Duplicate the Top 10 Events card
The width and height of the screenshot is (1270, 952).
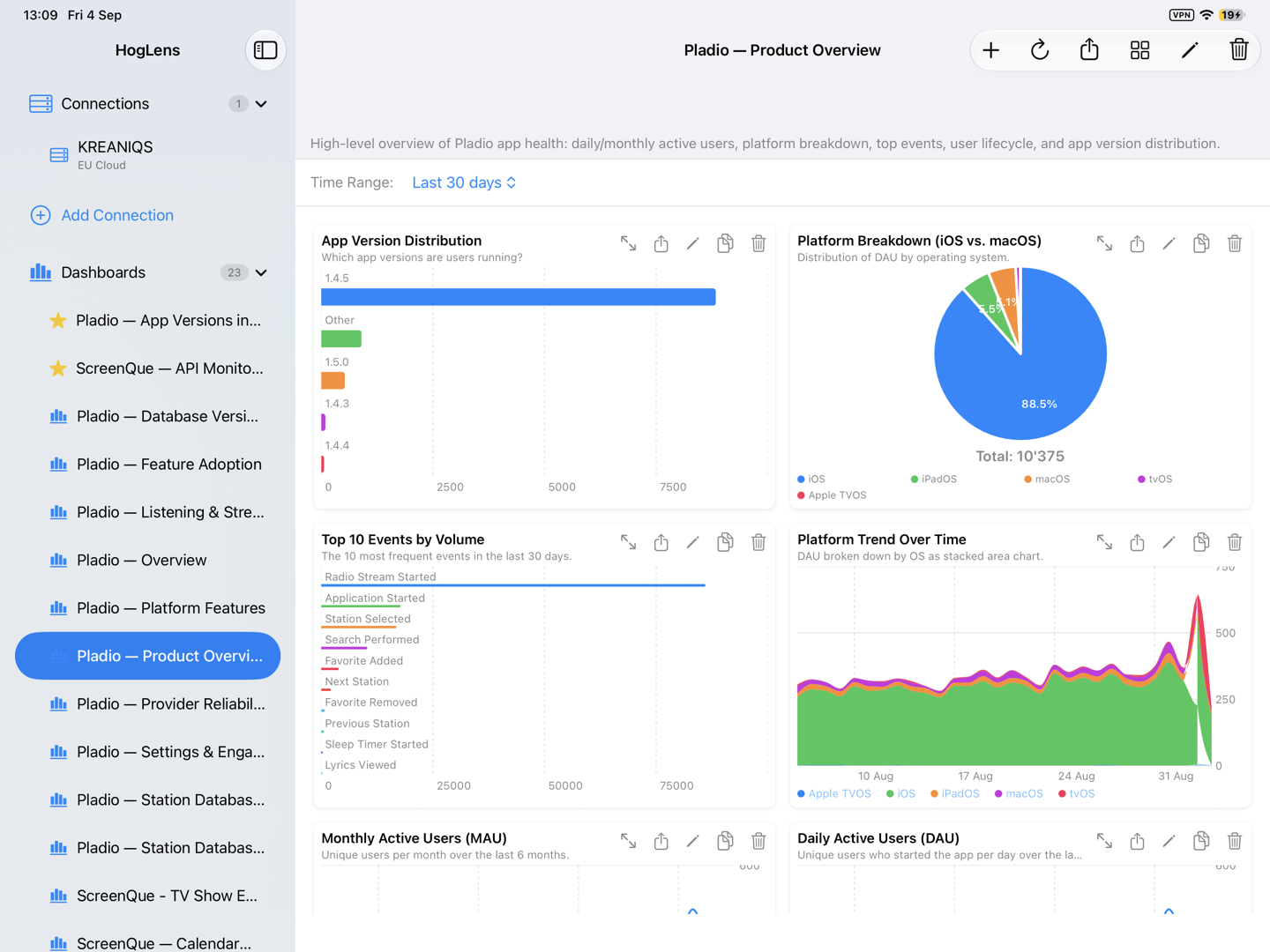tap(725, 542)
